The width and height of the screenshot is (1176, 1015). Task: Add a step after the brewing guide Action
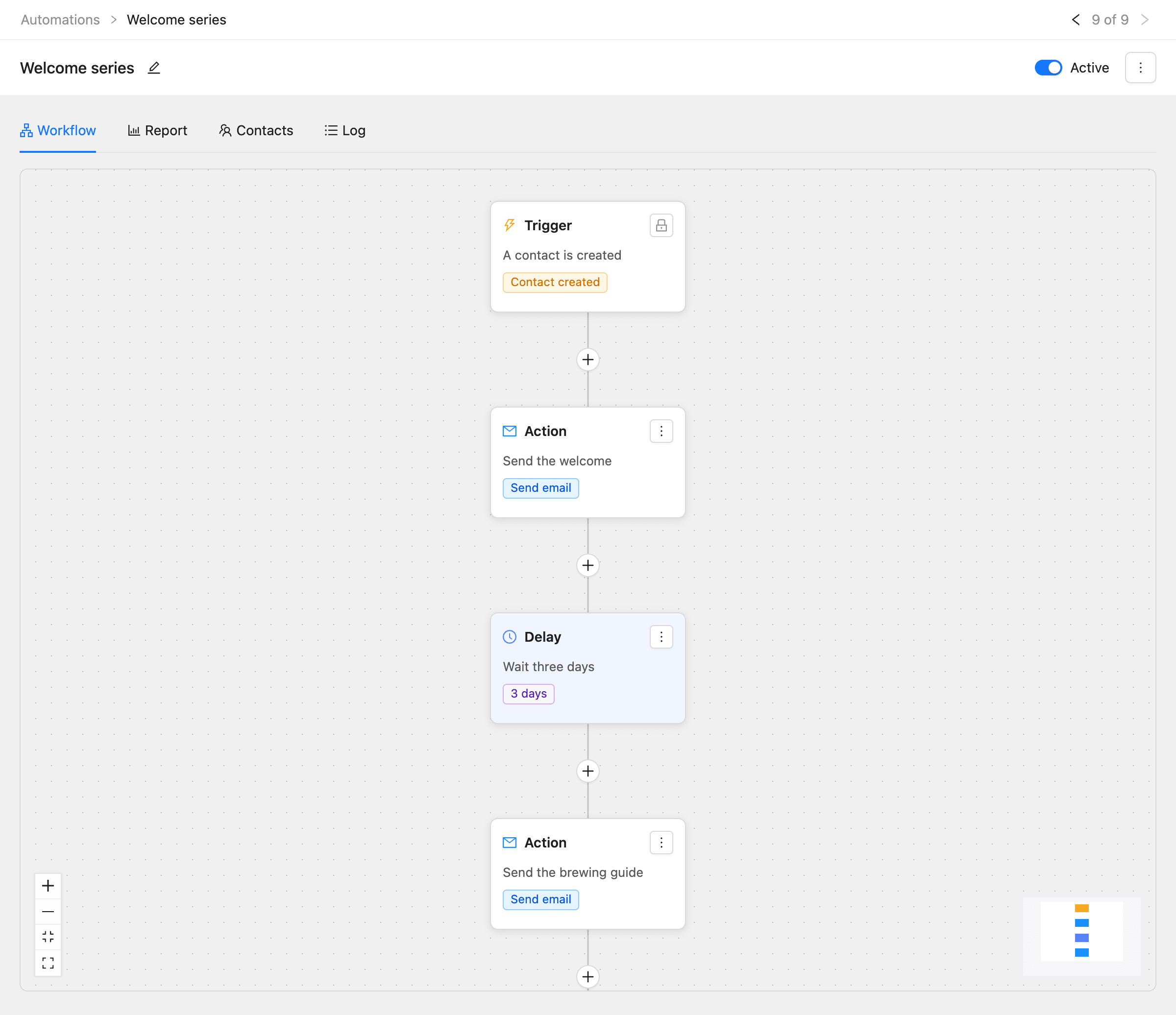tap(588, 977)
